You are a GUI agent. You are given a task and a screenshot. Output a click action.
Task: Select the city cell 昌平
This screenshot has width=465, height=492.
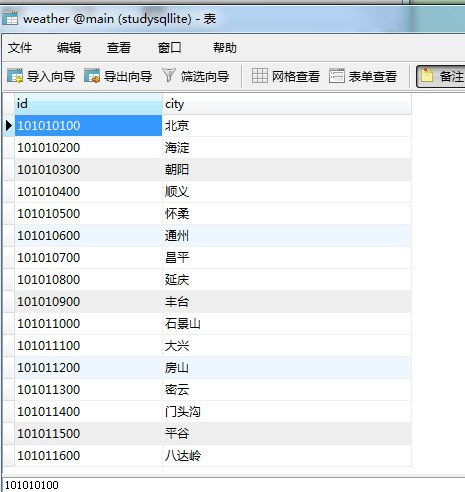tap(287, 258)
